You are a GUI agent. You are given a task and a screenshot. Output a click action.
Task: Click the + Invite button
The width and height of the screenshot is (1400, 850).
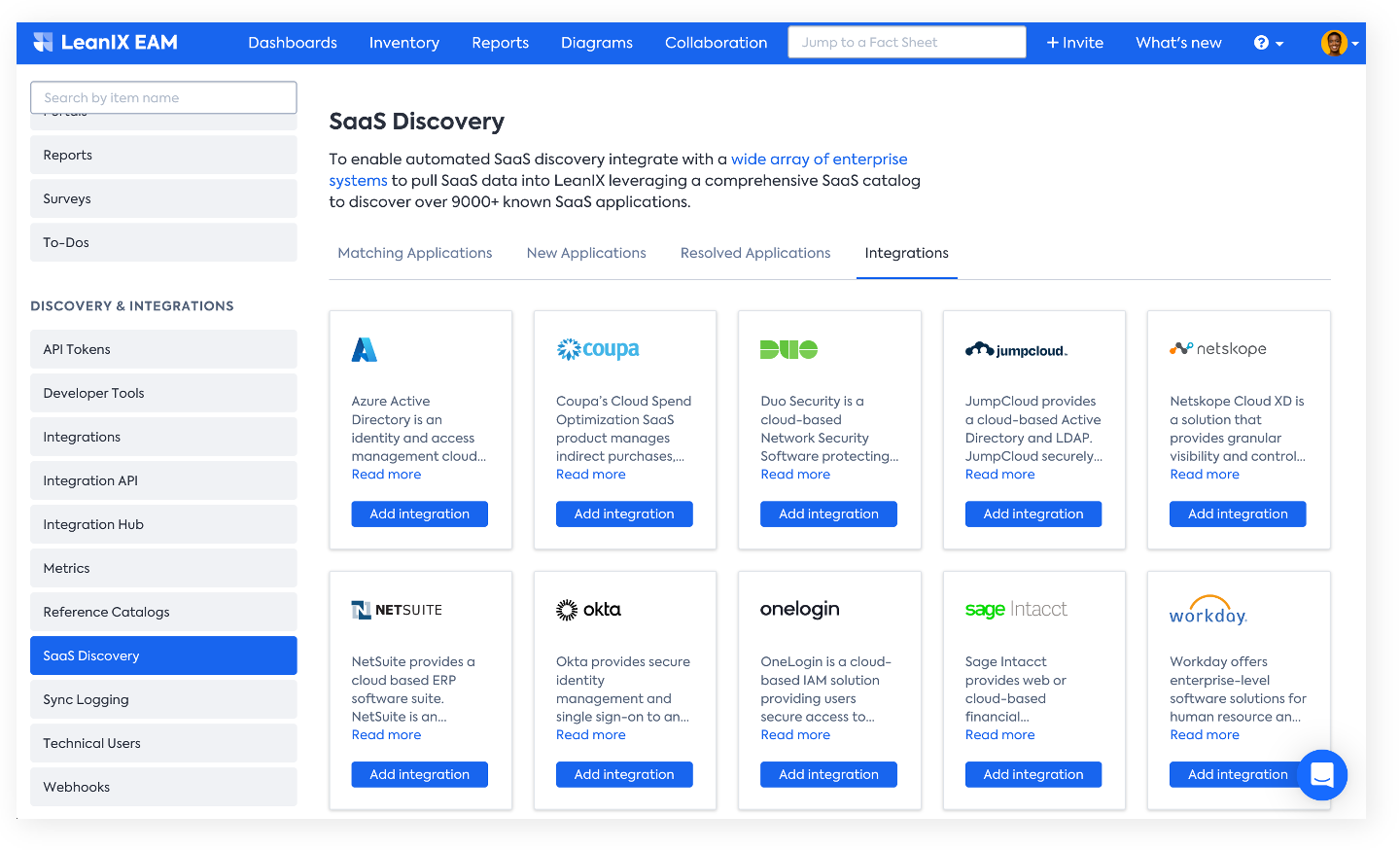click(x=1075, y=43)
